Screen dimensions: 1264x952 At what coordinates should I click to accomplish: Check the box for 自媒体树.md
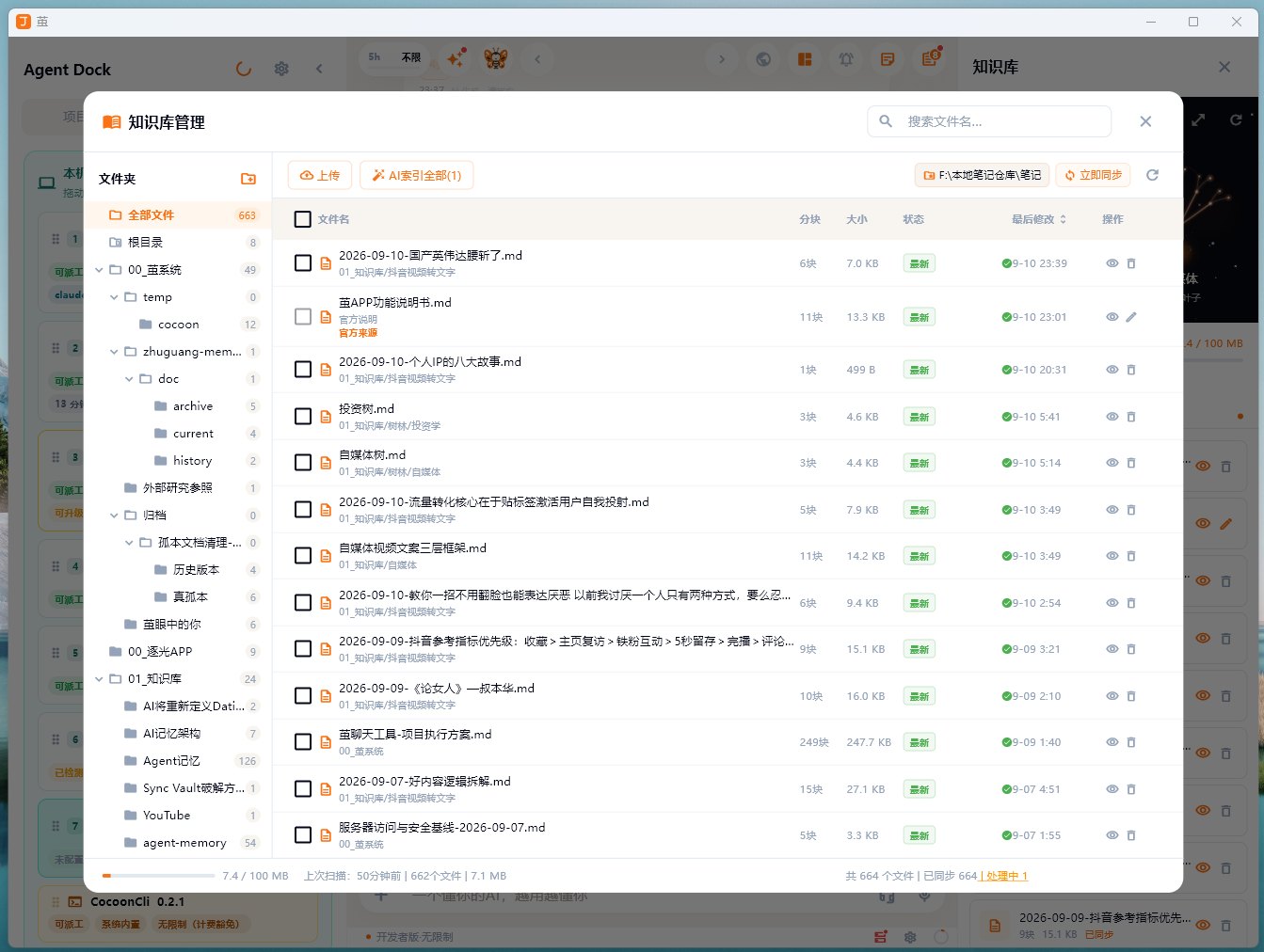[303, 463]
